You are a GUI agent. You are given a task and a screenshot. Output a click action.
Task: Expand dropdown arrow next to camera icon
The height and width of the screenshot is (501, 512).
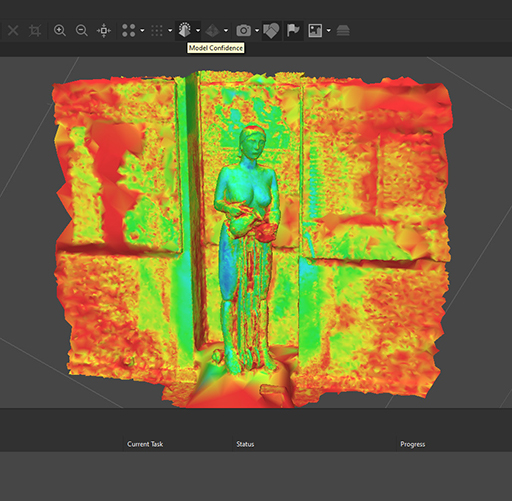[257, 31]
